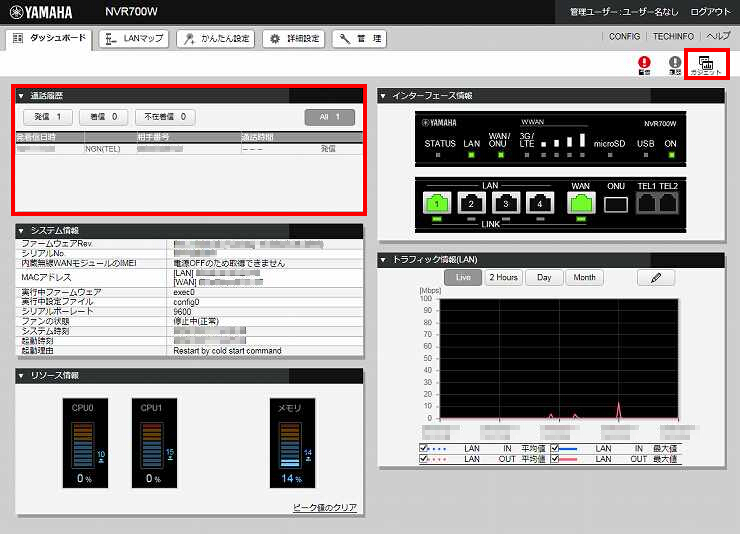Click the pencil edit icon in traffic panel
Image resolution: width=740 pixels, height=534 pixels.
coord(656,277)
